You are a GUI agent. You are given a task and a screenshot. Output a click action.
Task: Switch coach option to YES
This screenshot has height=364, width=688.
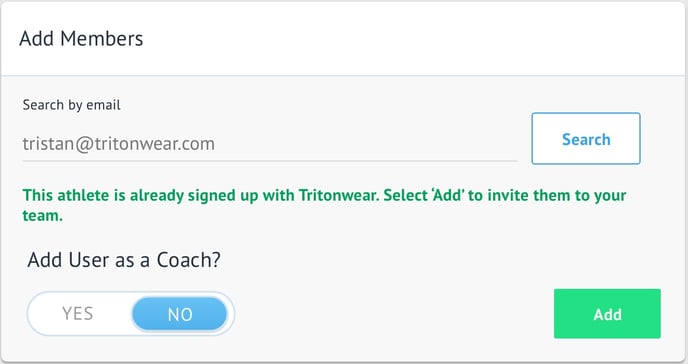(78, 314)
